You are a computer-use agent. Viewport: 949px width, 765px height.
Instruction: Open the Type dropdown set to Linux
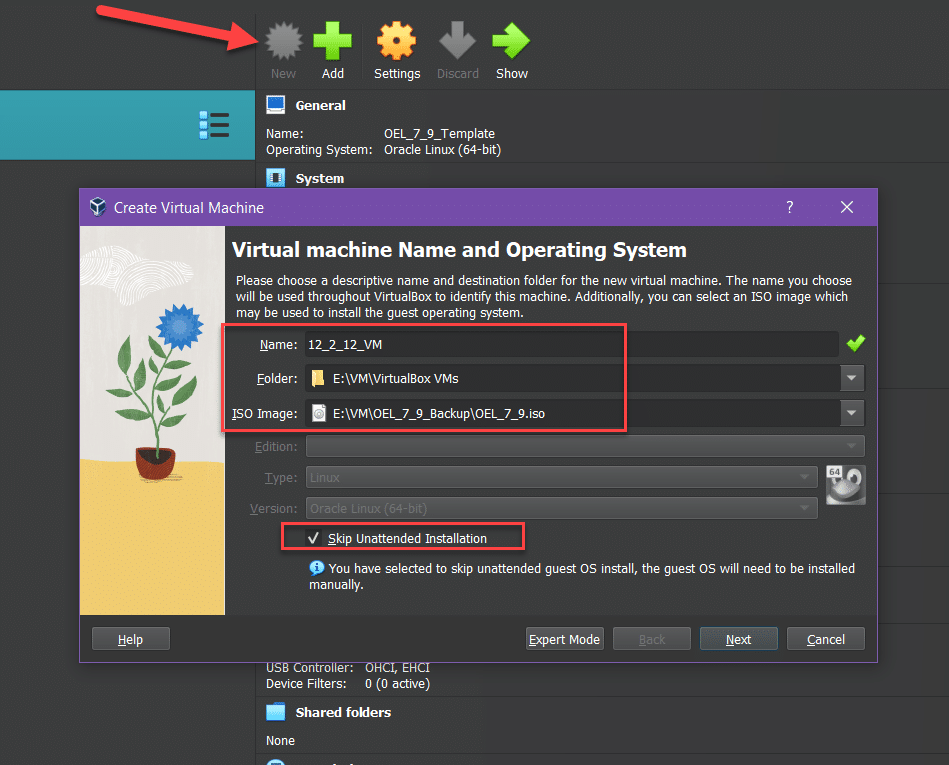560,478
